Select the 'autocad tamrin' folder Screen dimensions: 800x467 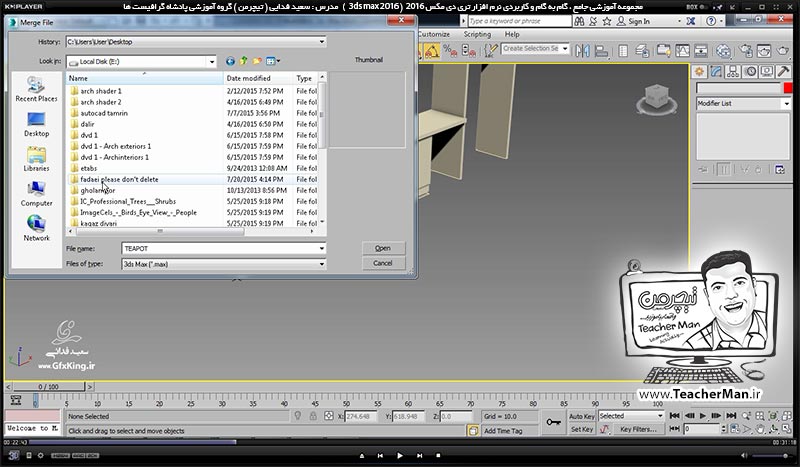click(x=104, y=113)
